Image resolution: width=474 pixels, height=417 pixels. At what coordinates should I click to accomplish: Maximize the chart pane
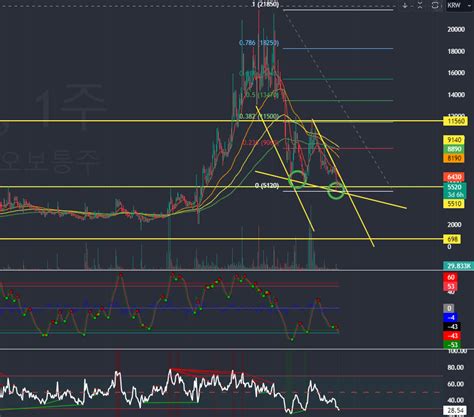435,5
